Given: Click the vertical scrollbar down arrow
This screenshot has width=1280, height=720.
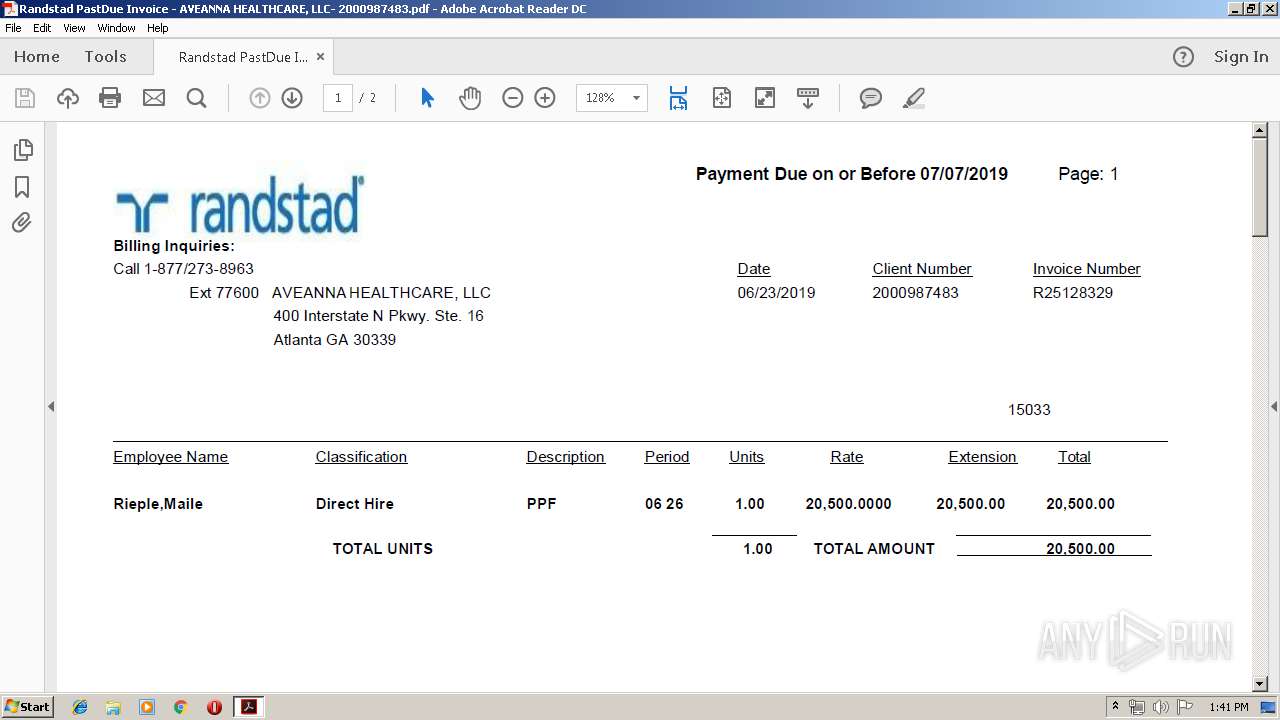Looking at the screenshot, I should 1260,684.
